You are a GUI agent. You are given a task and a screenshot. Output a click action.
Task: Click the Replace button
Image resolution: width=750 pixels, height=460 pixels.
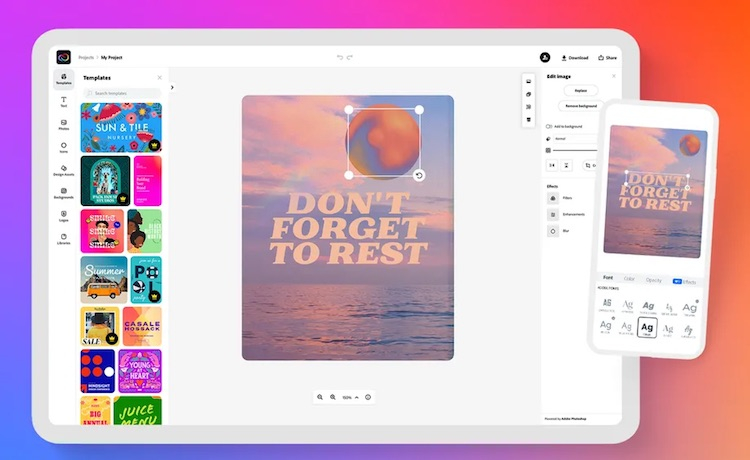580,91
